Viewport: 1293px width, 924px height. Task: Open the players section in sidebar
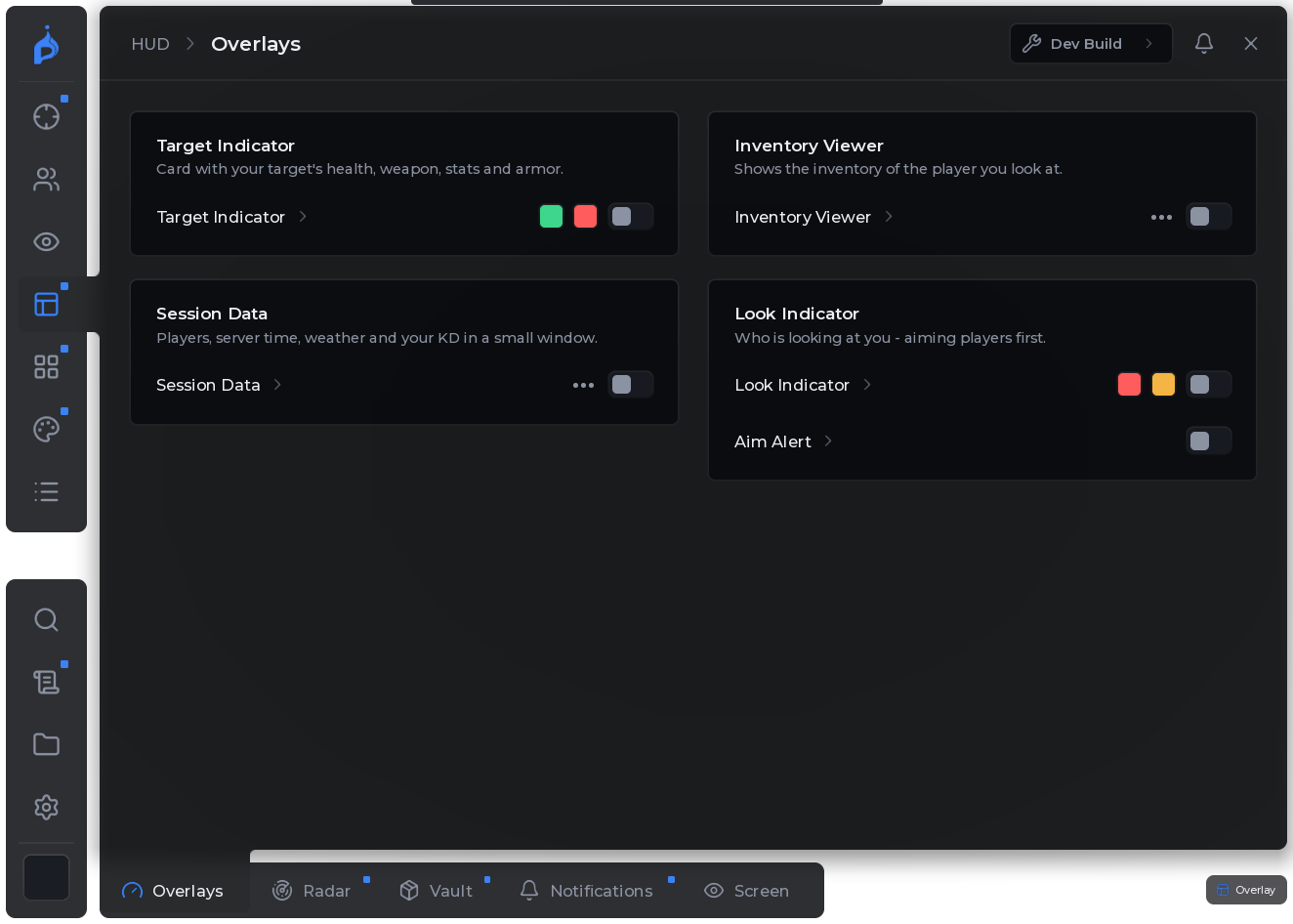(x=46, y=179)
